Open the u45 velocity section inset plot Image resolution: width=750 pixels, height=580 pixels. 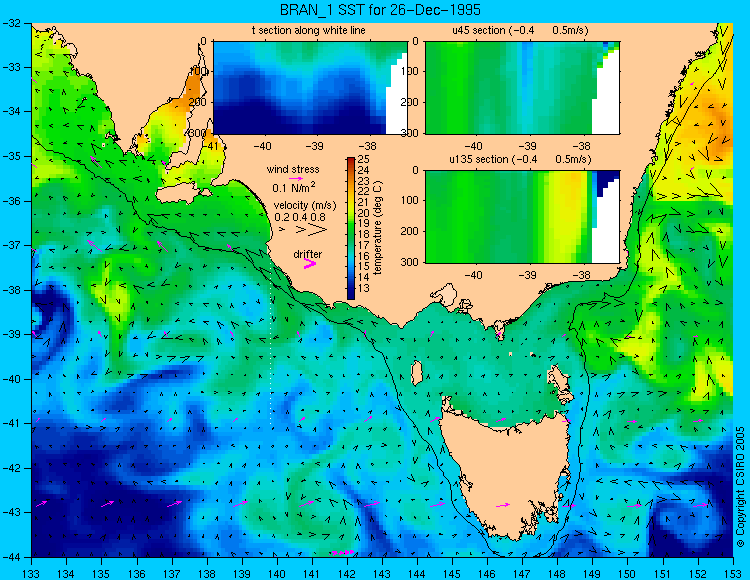pos(522,88)
